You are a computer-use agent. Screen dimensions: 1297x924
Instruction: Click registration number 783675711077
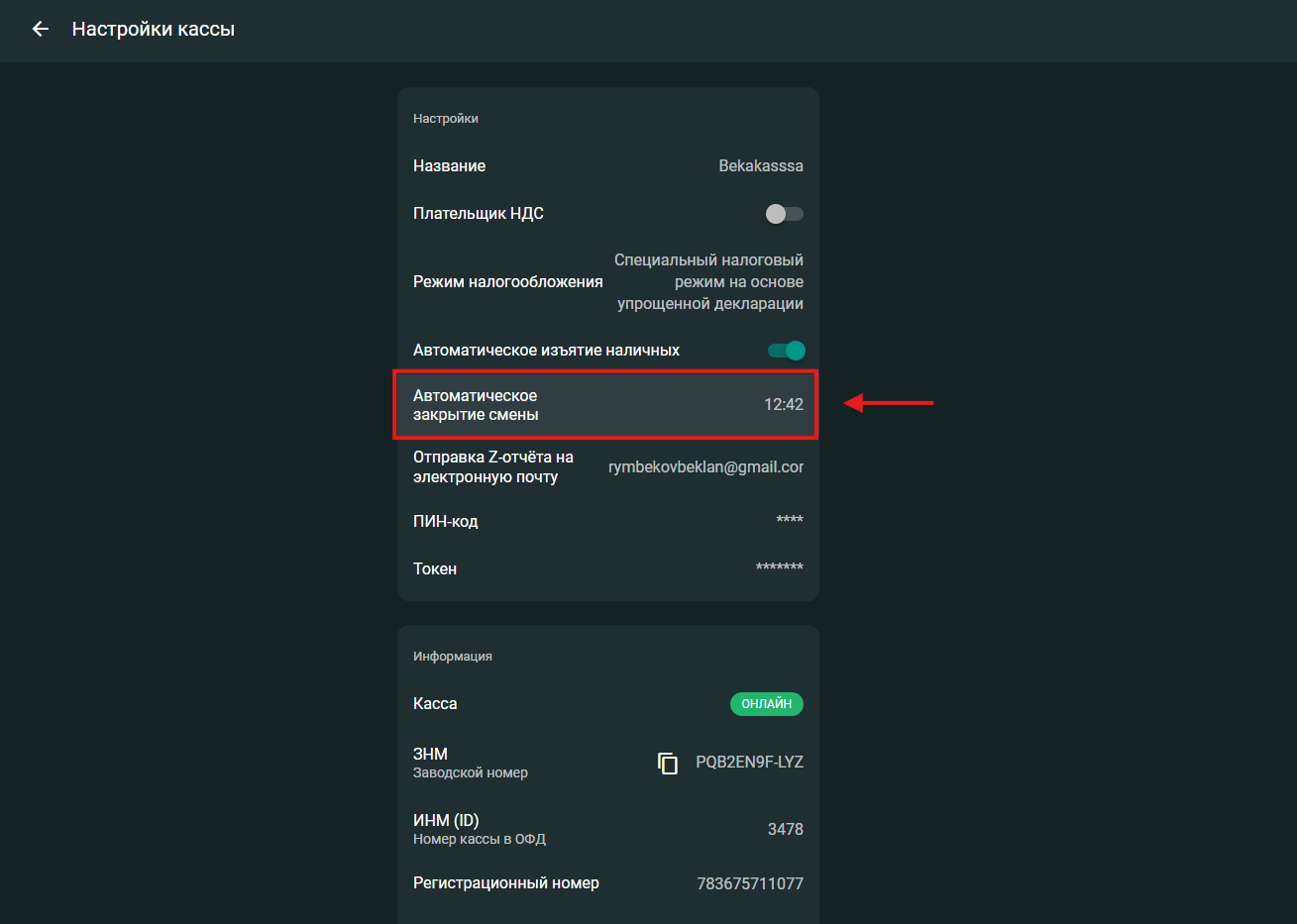tap(749, 883)
